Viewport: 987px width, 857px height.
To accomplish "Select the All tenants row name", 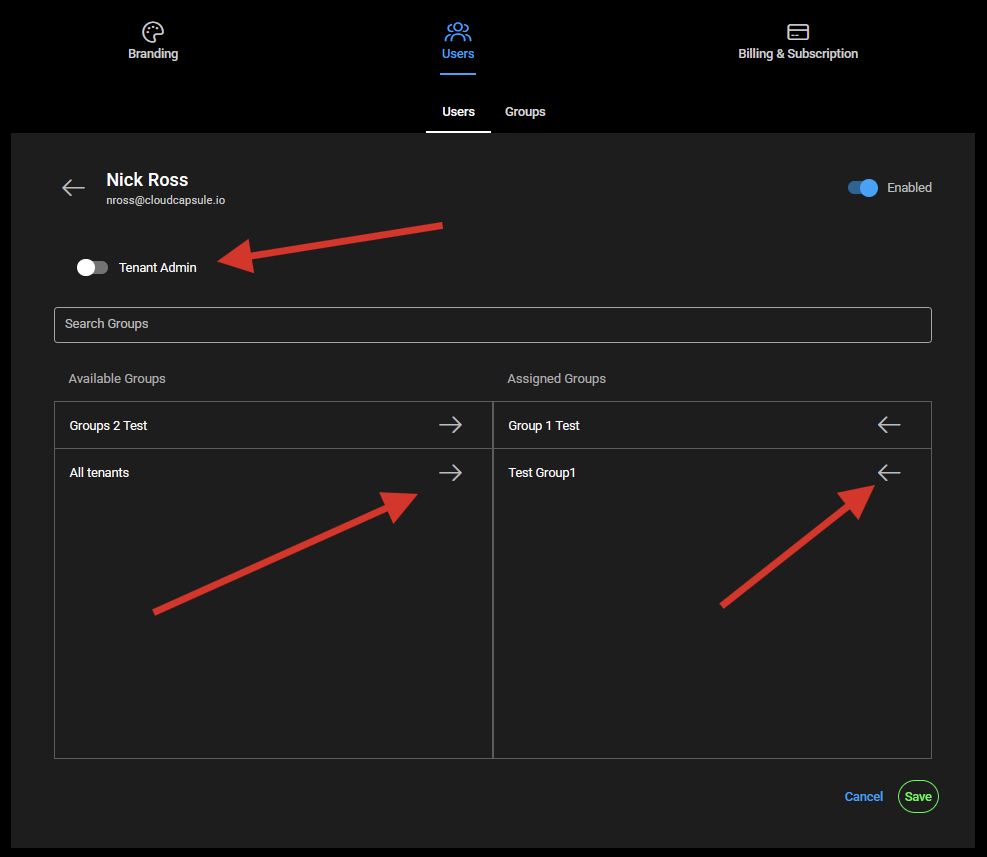I will (x=99, y=473).
